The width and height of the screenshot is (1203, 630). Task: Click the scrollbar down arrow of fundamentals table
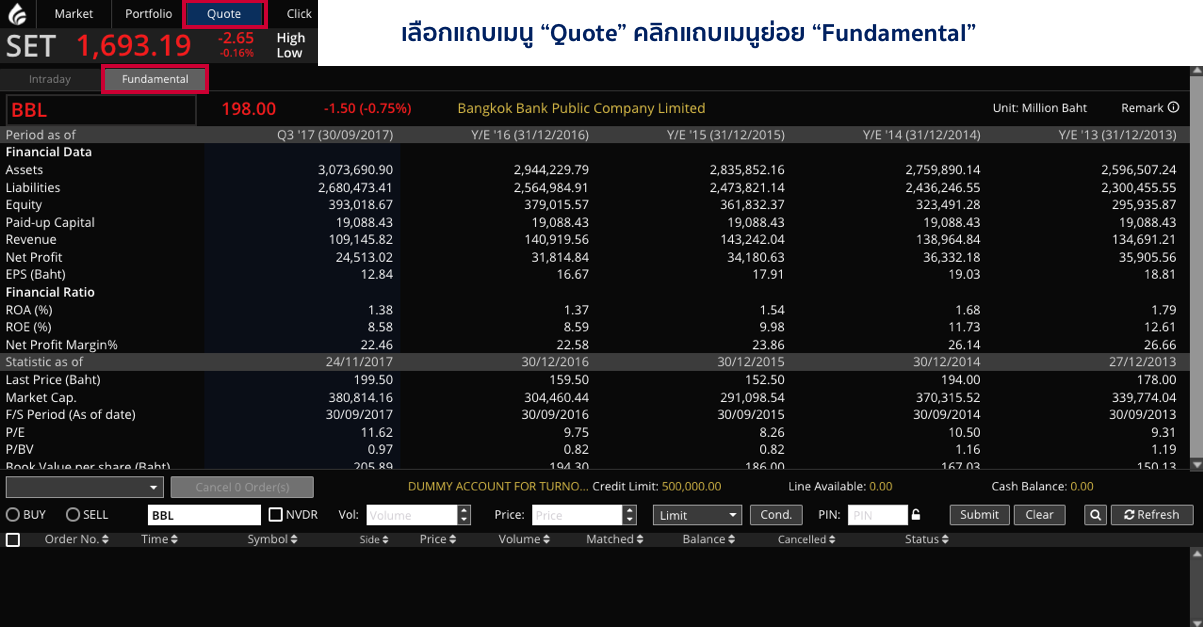coord(1197,465)
